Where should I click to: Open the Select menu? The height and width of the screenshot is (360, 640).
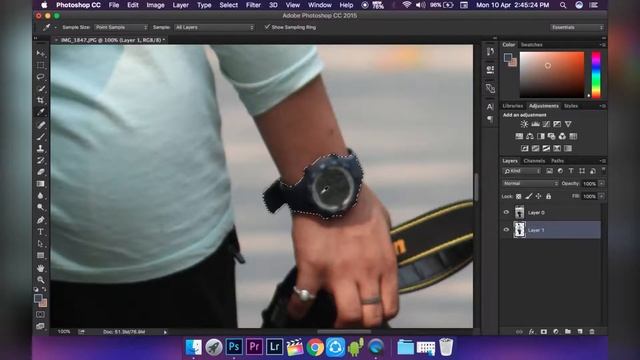(x=228, y=5)
